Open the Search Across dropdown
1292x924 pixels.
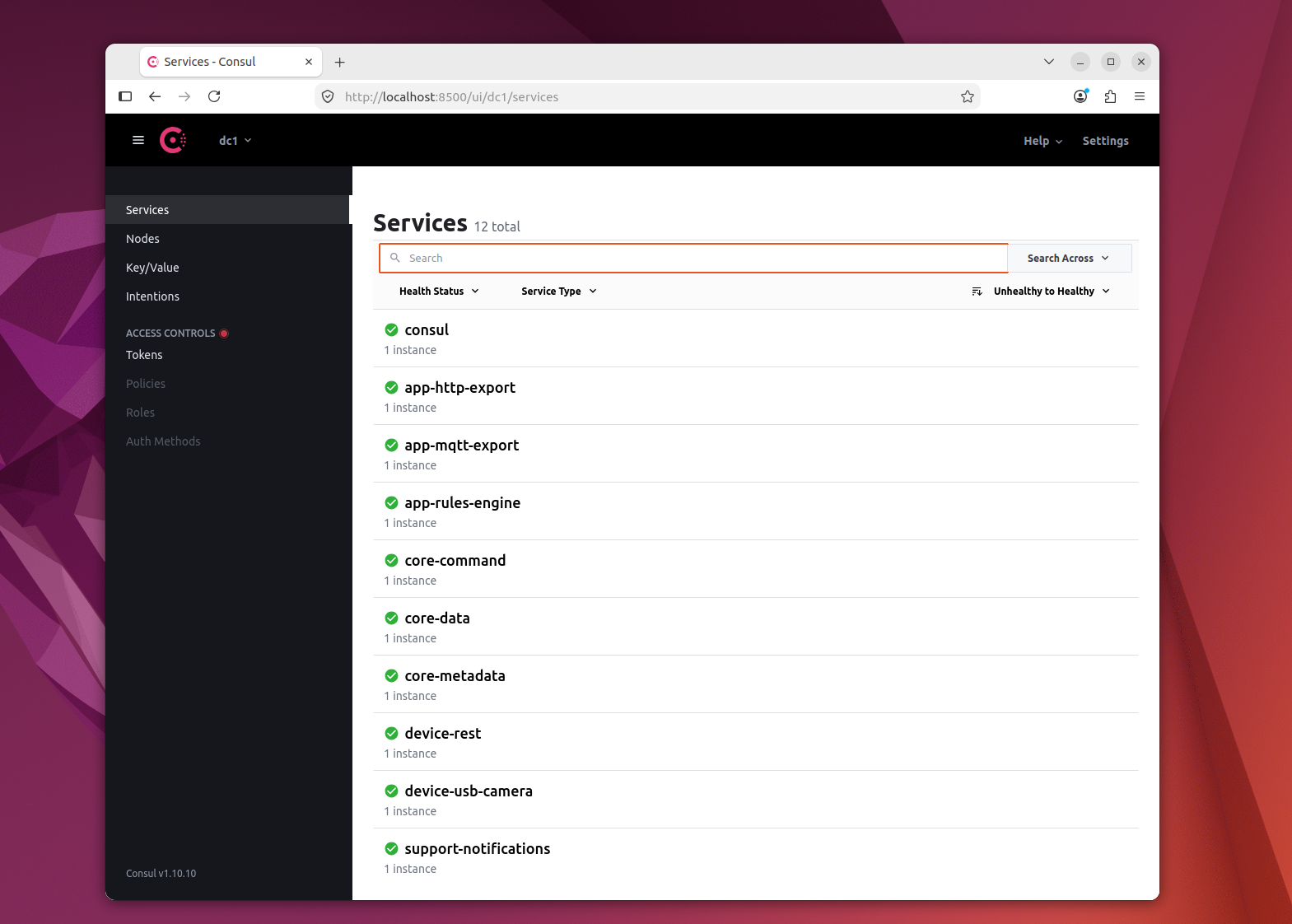coord(1069,258)
